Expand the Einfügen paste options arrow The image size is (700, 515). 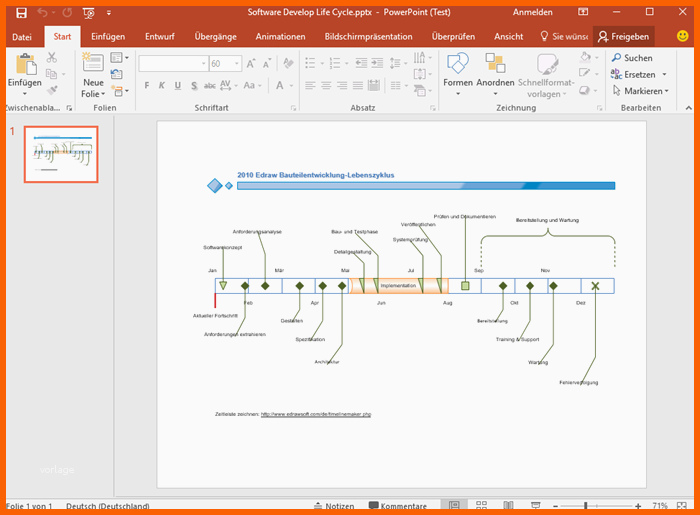[25, 94]
